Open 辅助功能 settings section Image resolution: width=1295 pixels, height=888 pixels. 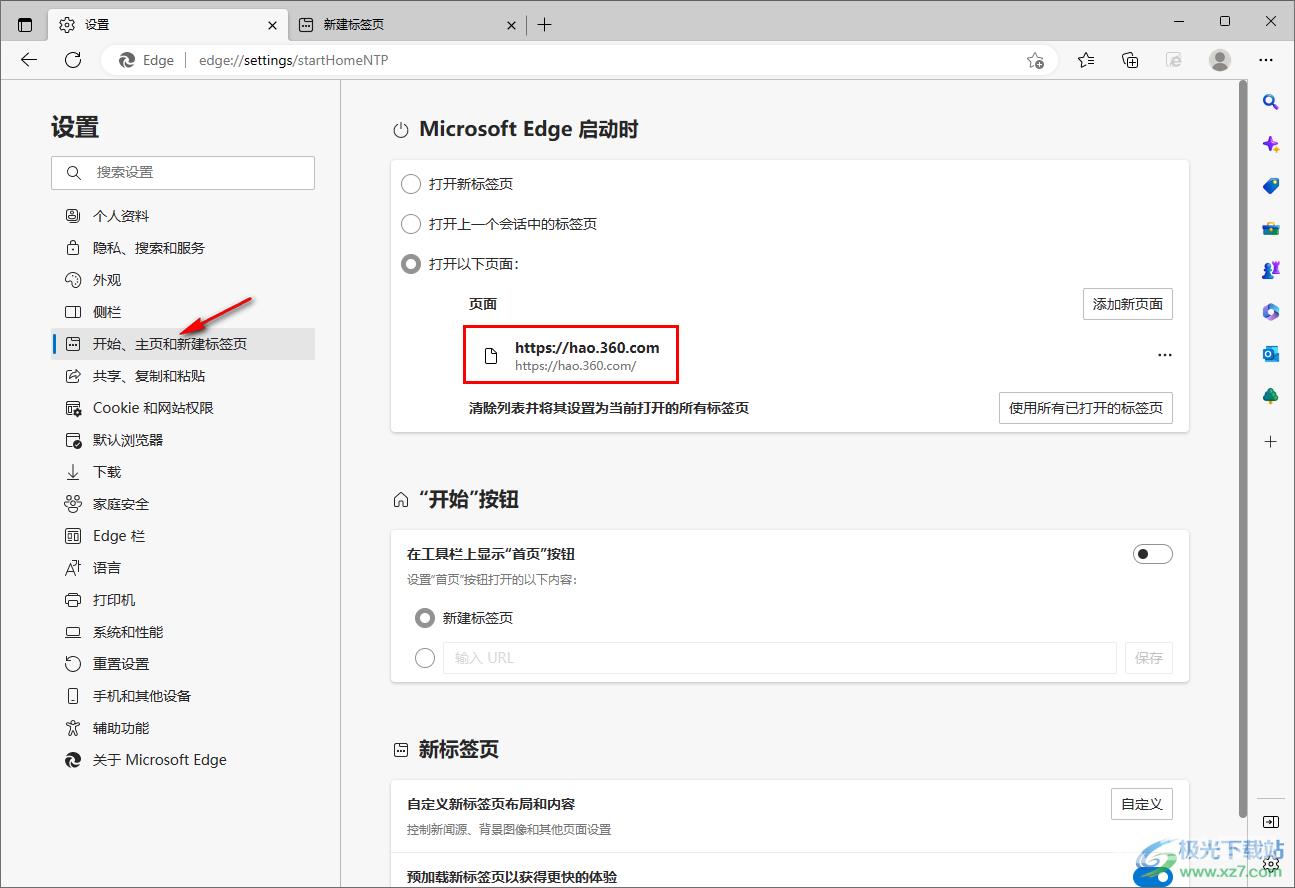(x=183, y=728)
